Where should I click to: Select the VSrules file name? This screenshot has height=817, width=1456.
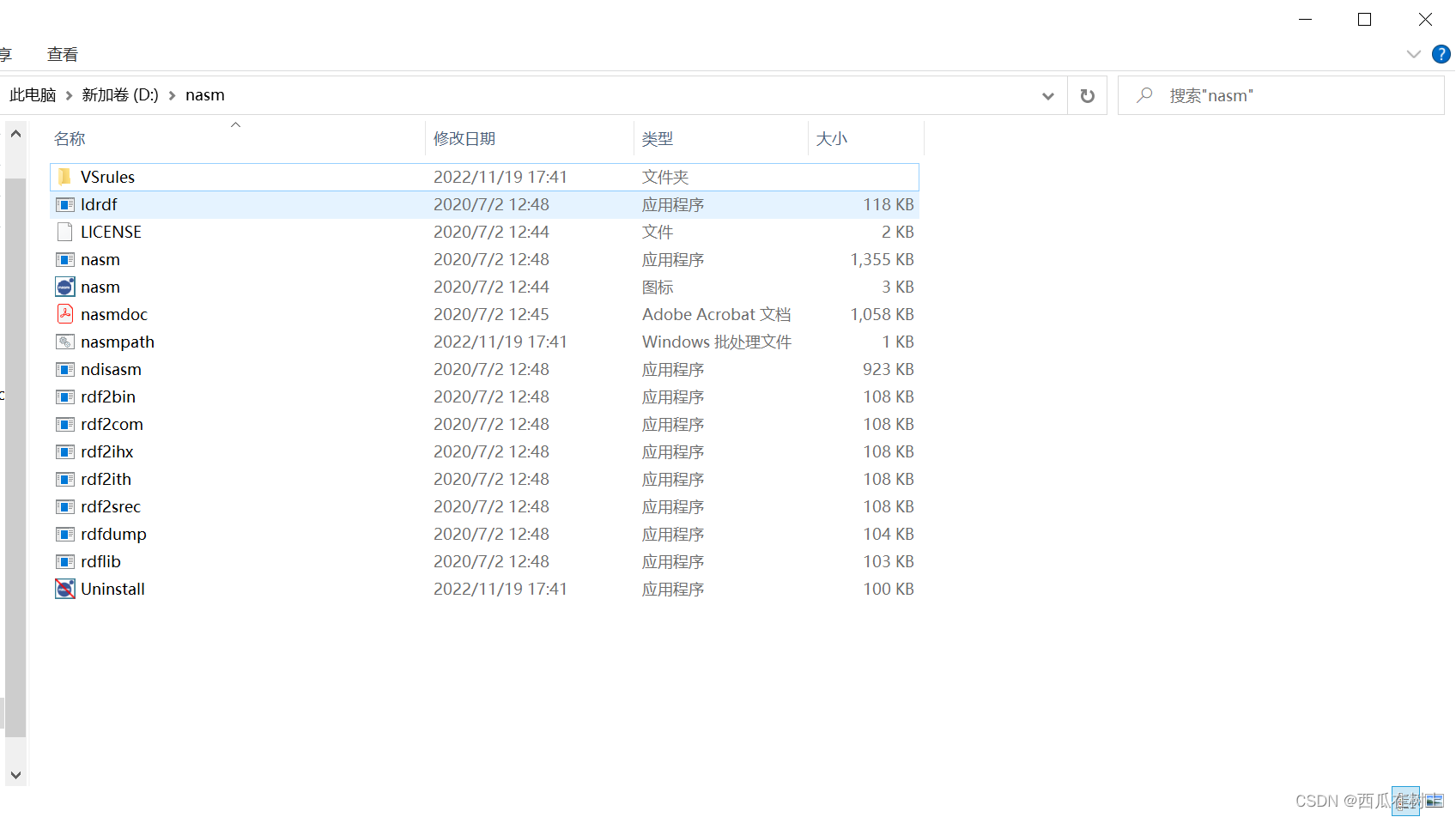(x=107, y=177)
